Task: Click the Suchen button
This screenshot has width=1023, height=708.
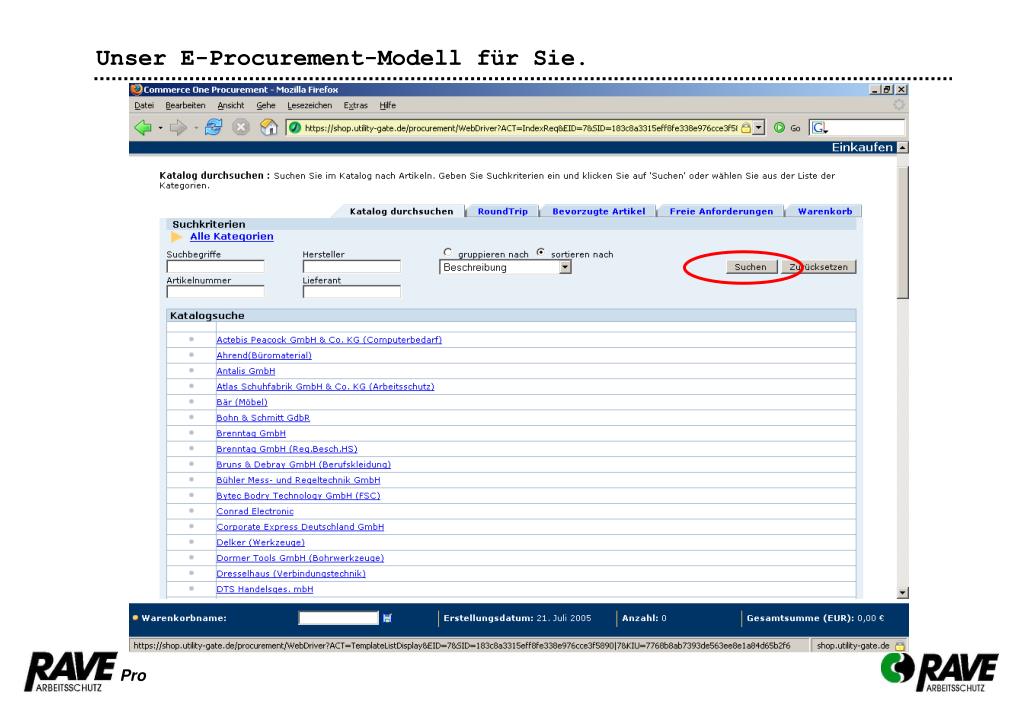Action: [751, 267]
